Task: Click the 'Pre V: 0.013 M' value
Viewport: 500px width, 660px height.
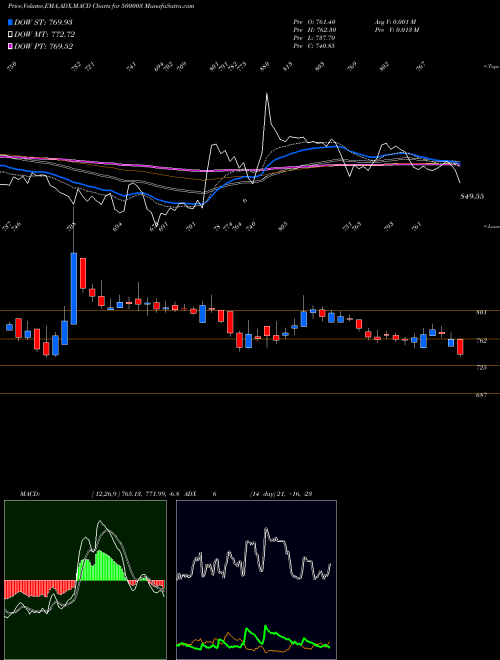Action: pos(396,30)
